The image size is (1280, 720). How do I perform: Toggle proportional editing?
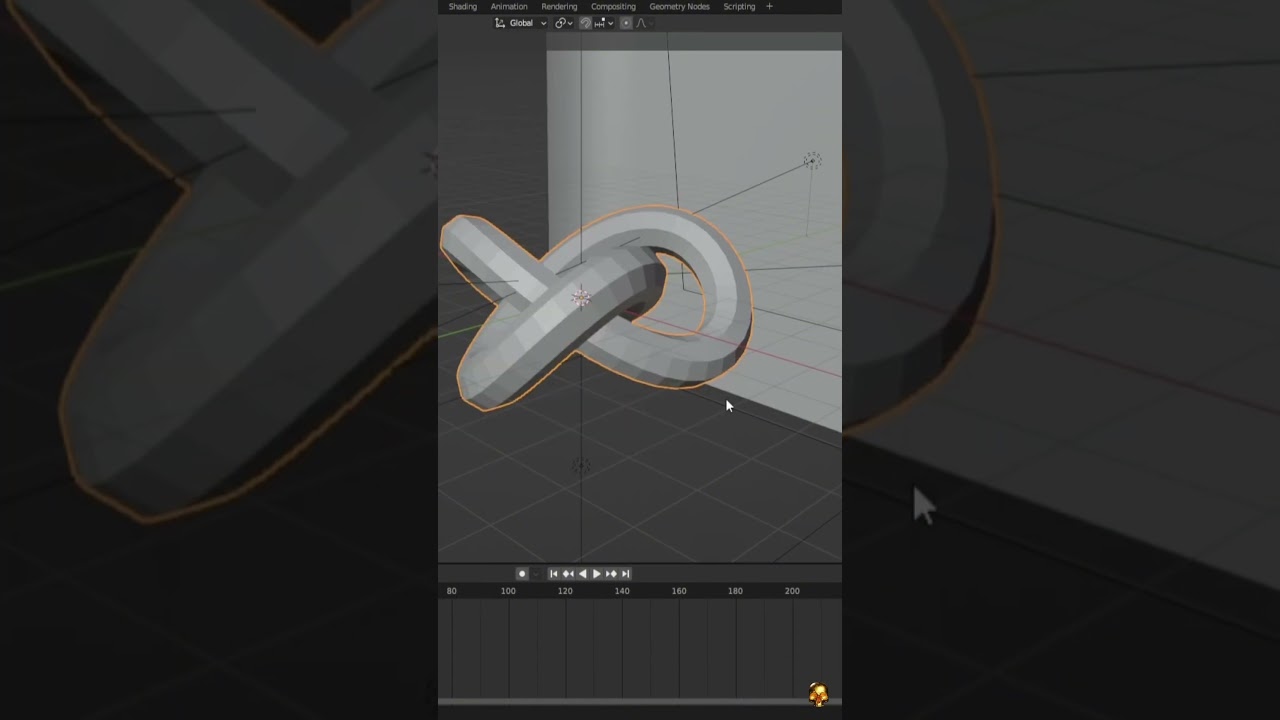coord(626,23)
